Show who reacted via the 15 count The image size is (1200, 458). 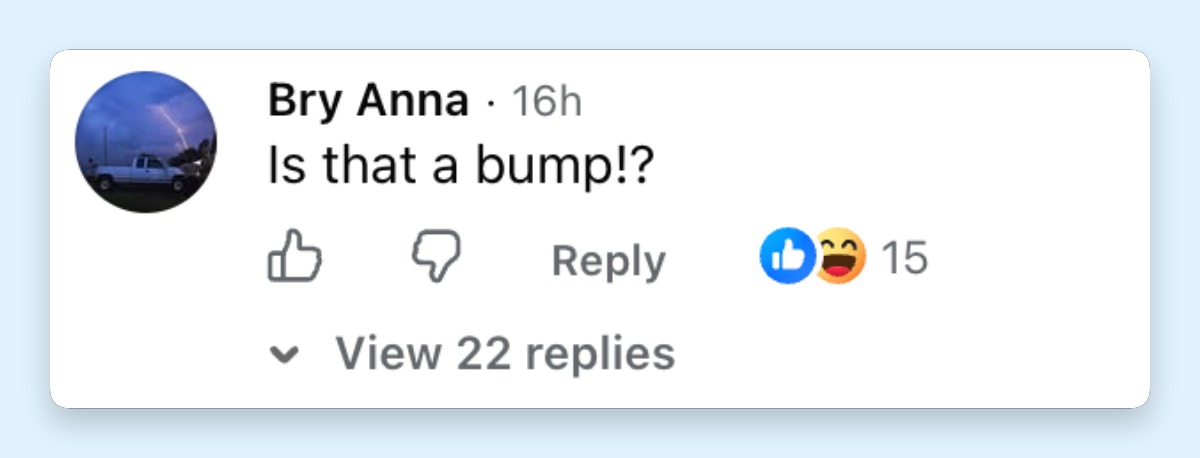click(904, 258)
